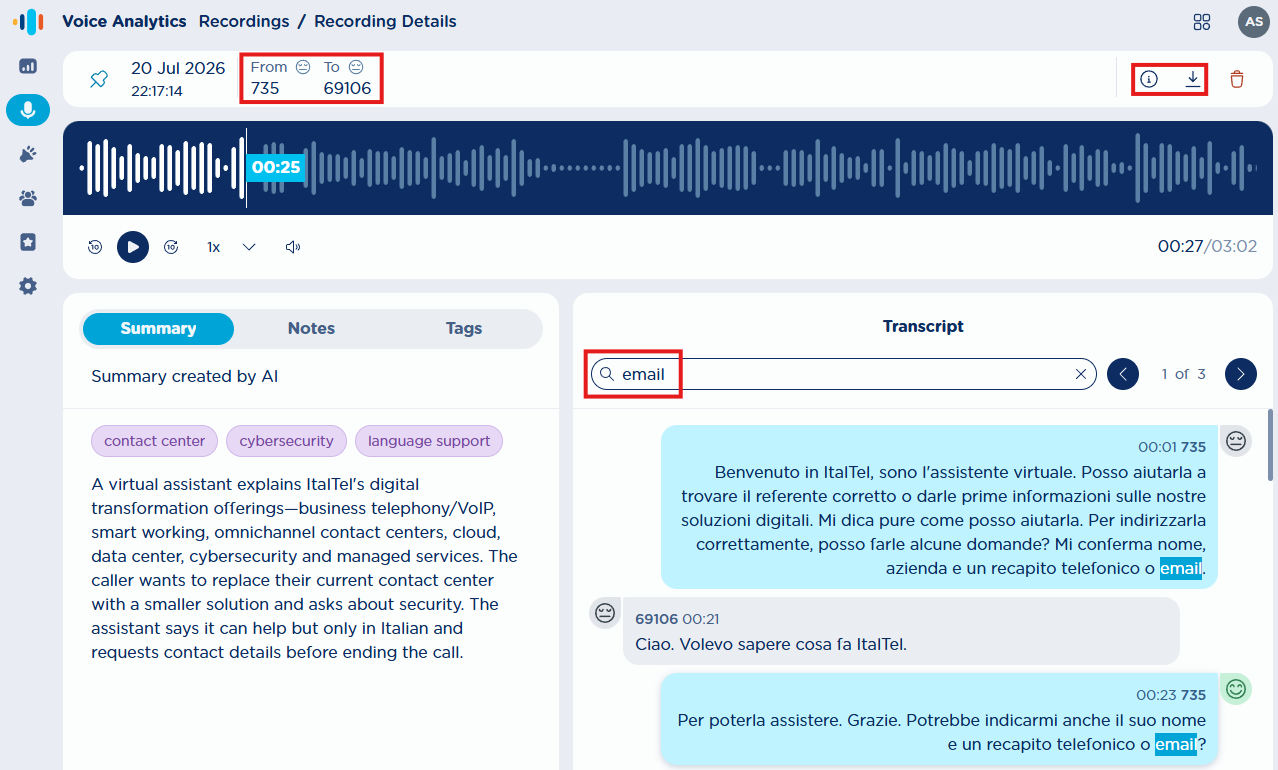Open recording info details icon
1278x770 pixels.
1149,79
